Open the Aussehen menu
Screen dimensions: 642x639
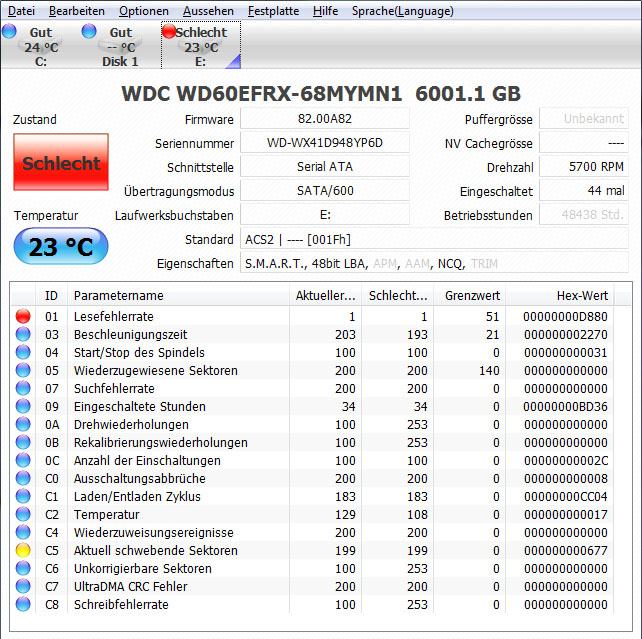click(x=208, y=11)
